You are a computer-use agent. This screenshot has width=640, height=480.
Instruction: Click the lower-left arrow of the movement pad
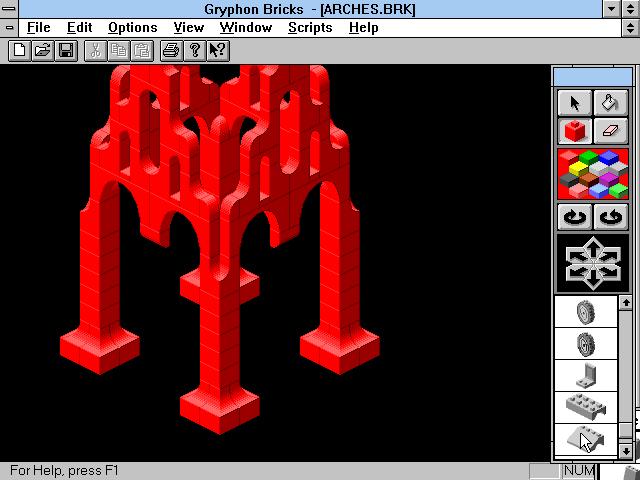576,272
